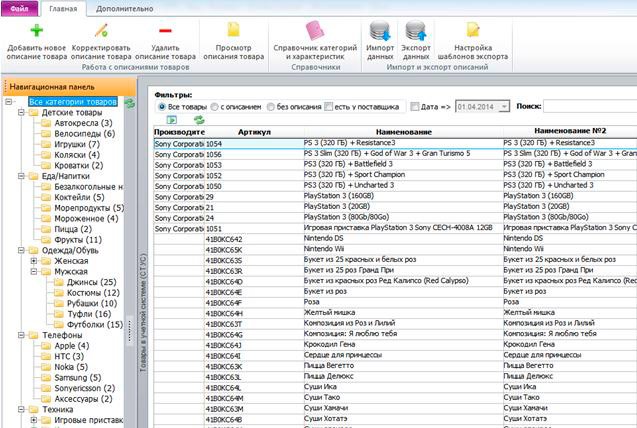Select the с описанием radio filter
Viewport: 637px width, 428px height.
[214, 107]
